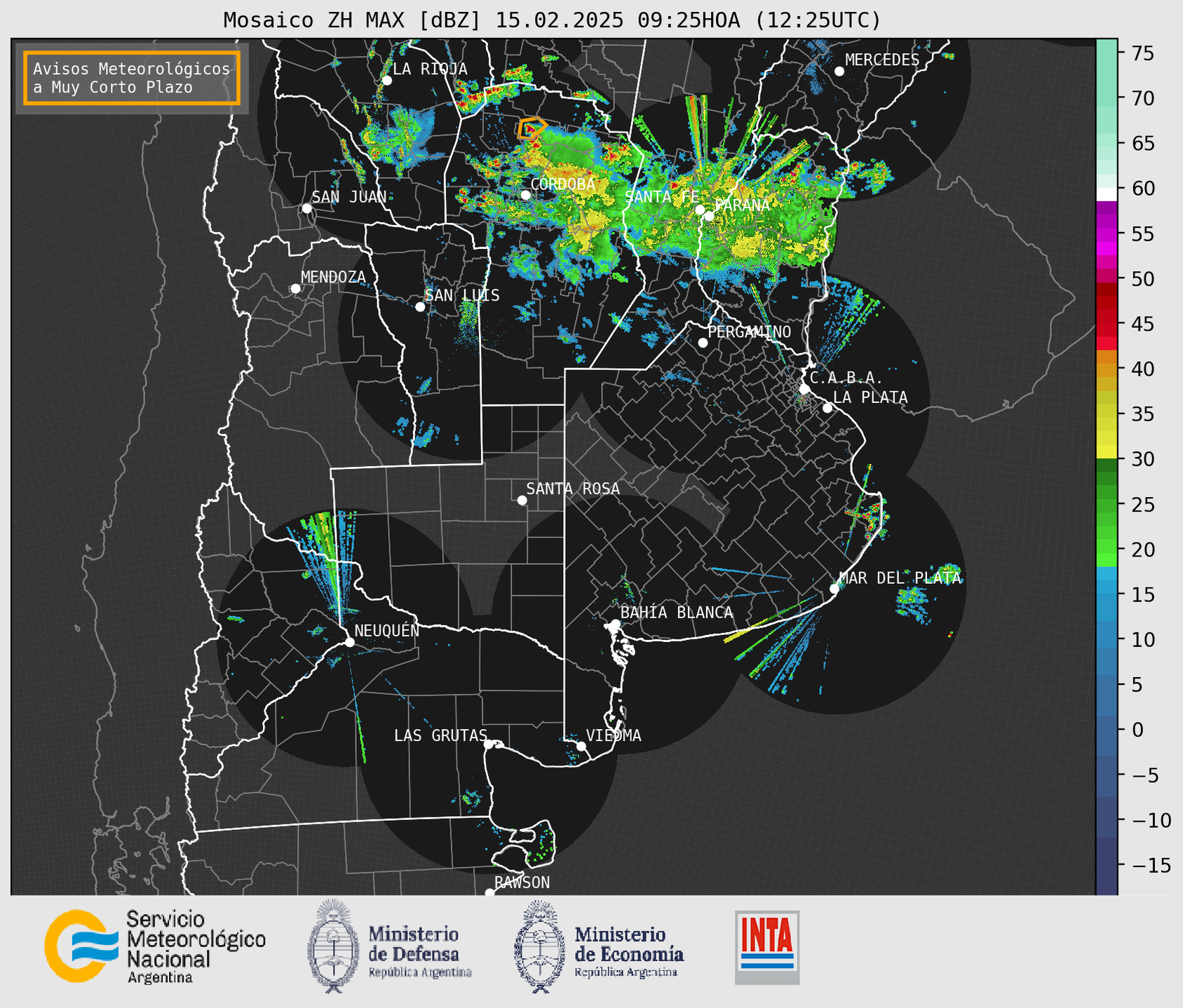The height and width of the screenshot is (1008, 1183).
Task: Click the Avisos Meteorológicos a Muy Corto Plazo box
Action: tap(132, 78)
